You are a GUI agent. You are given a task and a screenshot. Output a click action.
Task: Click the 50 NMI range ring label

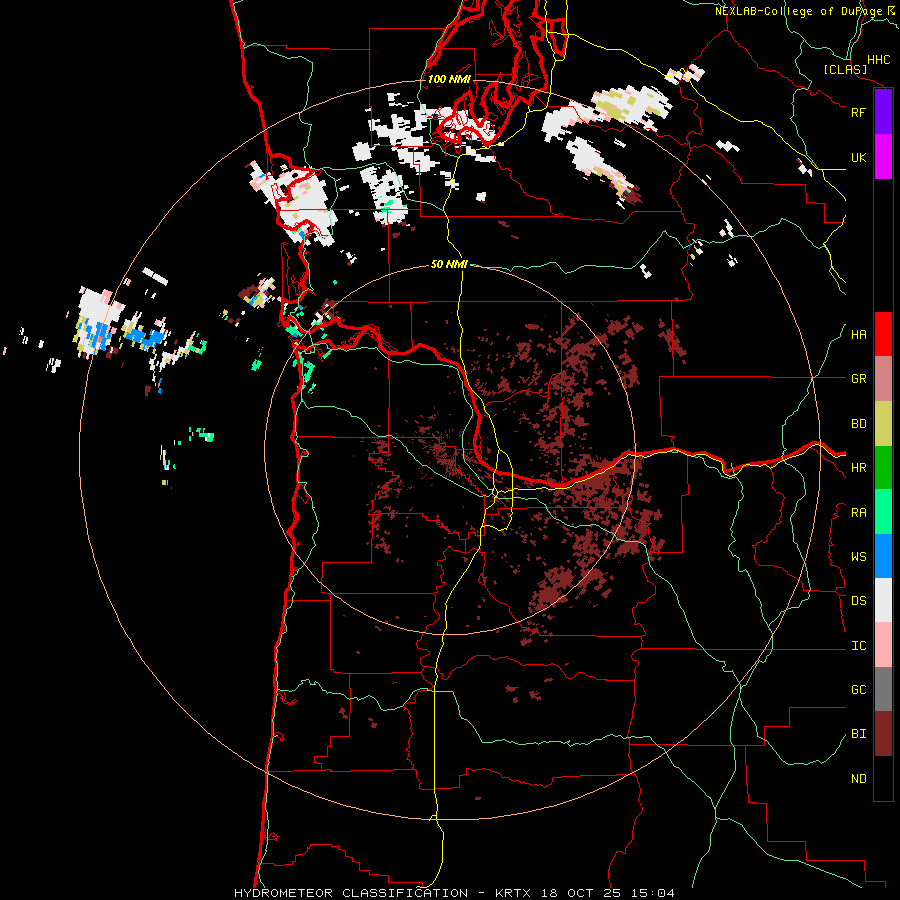[x=449, y=265]
